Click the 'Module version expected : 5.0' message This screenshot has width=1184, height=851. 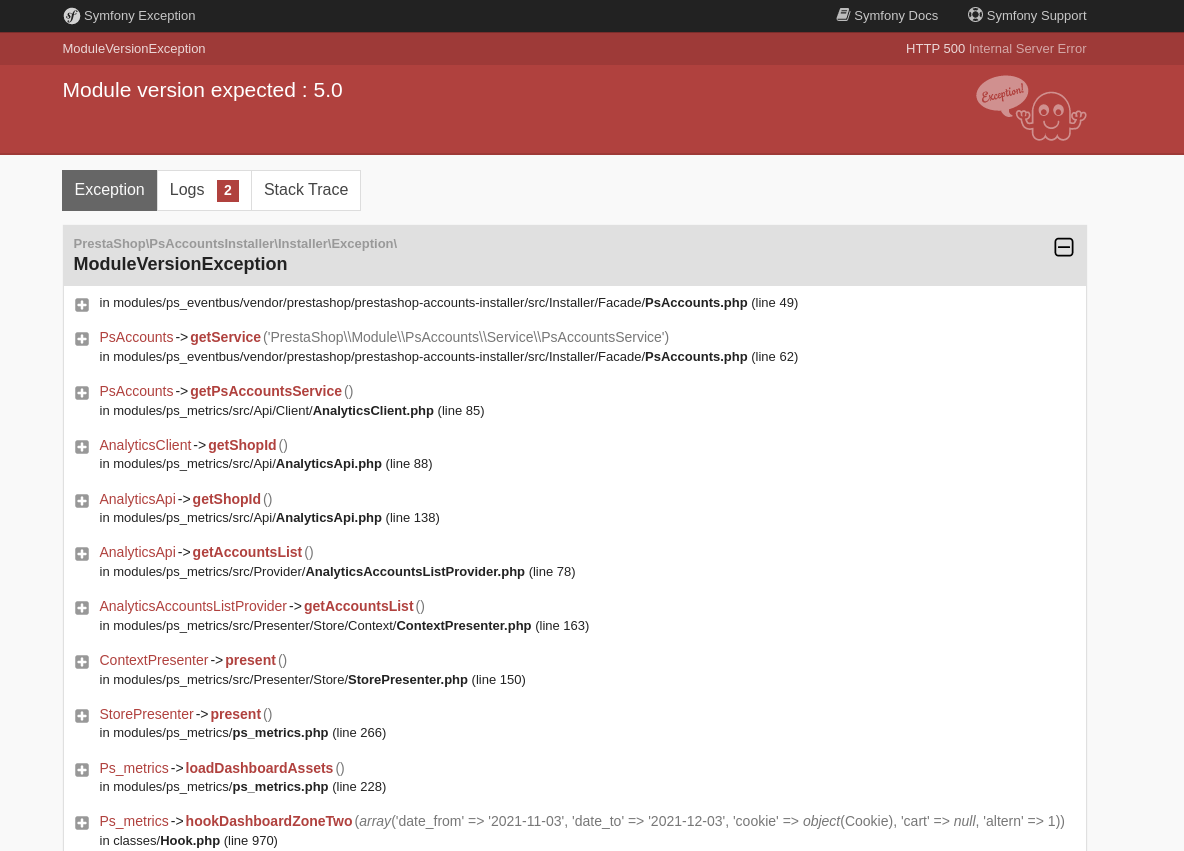point(202,90)
